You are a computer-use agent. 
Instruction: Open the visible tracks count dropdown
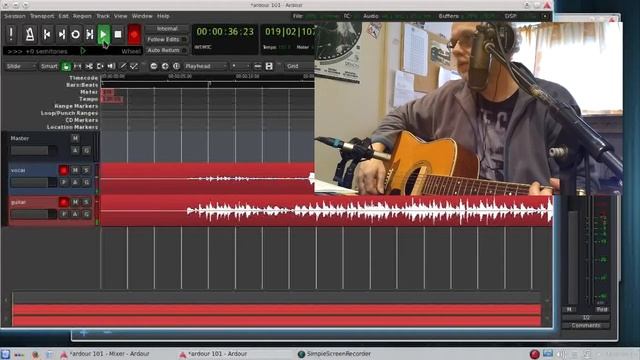point(240,66)
